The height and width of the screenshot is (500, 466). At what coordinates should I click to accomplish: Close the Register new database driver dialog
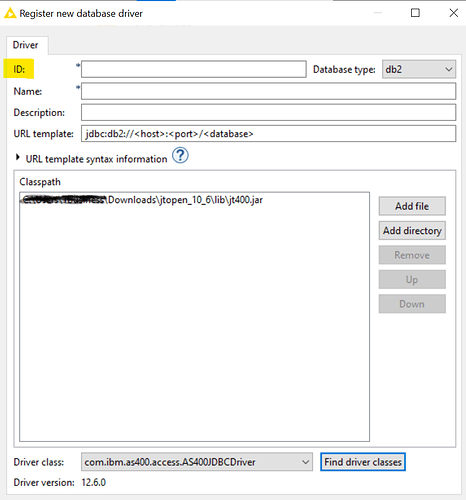click(453, 13)
